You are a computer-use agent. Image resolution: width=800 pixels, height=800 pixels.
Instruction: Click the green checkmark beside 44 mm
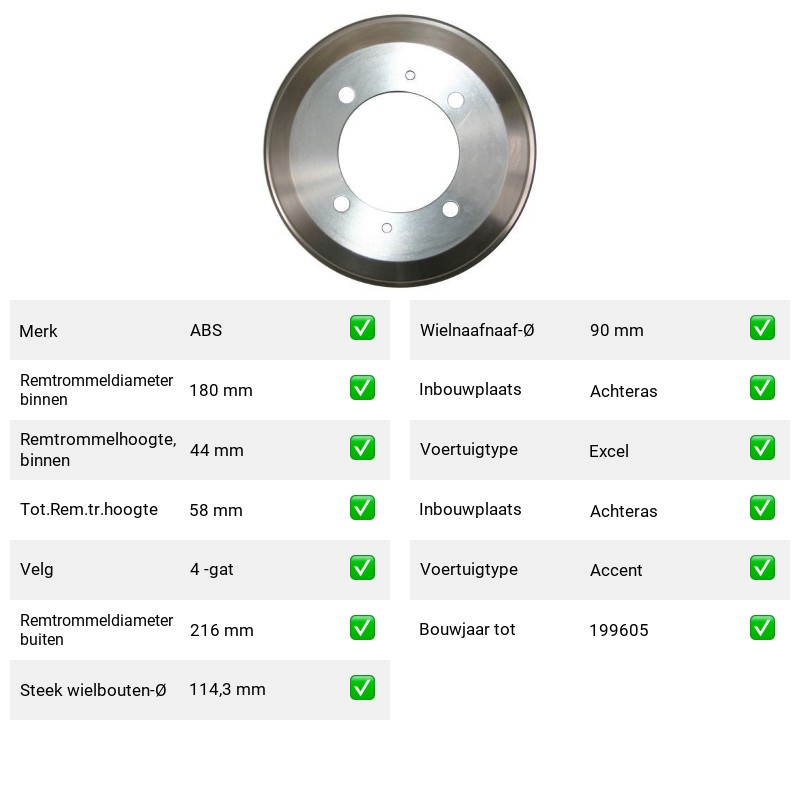pos(362,447)
